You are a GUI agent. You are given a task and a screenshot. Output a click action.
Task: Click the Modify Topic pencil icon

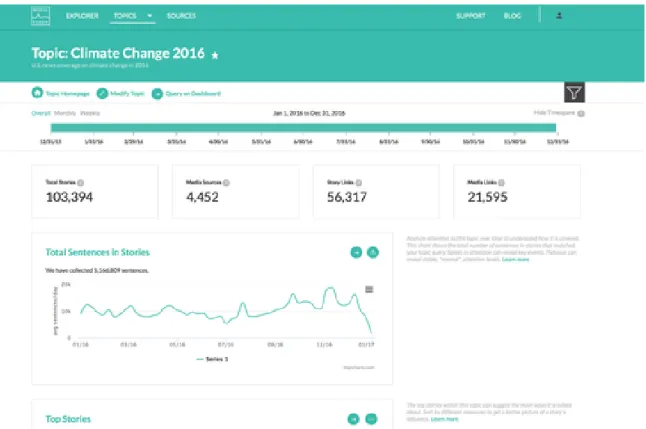[x=102, y=93]
